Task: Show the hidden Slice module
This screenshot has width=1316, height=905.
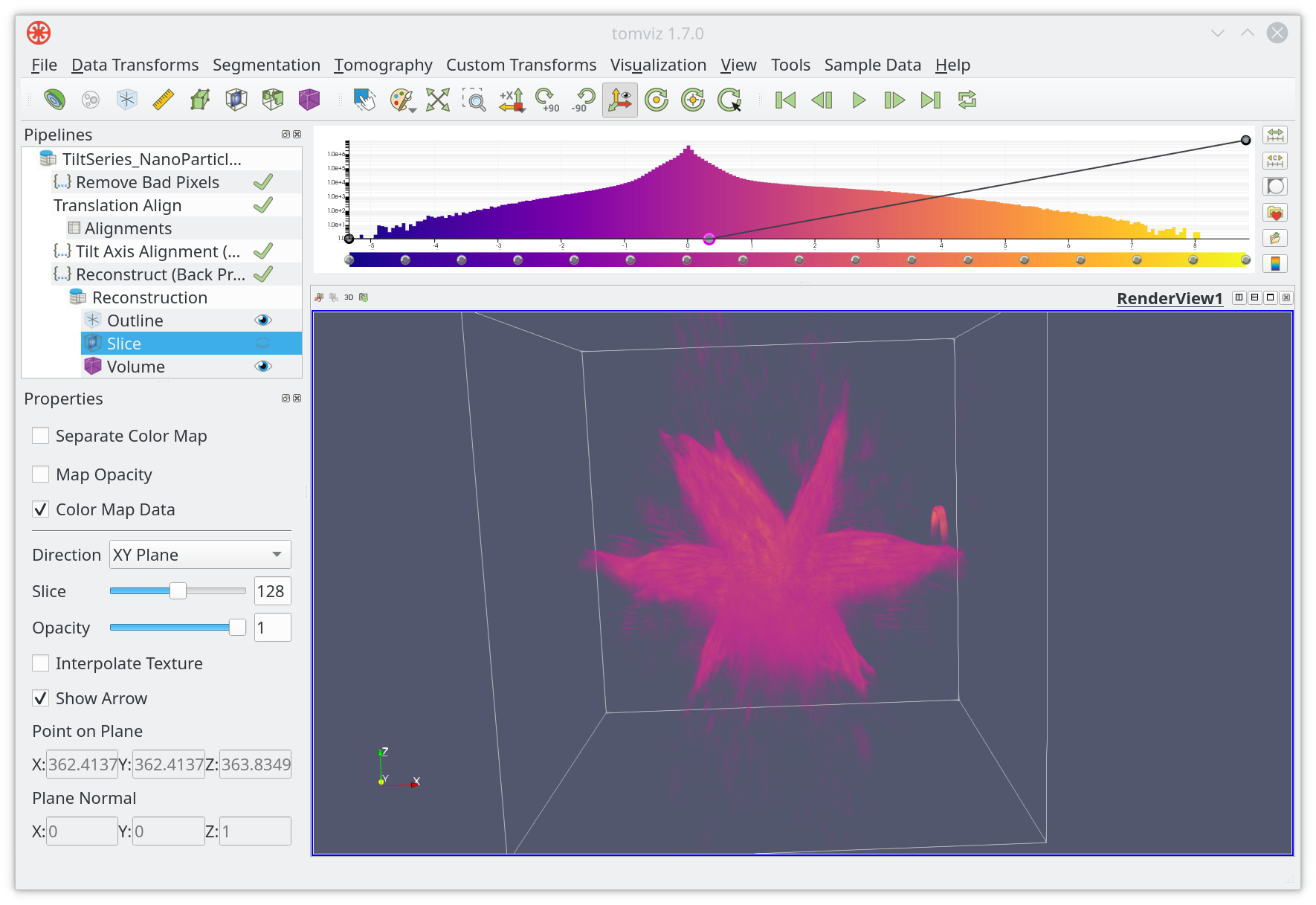Action: [263, 344]
